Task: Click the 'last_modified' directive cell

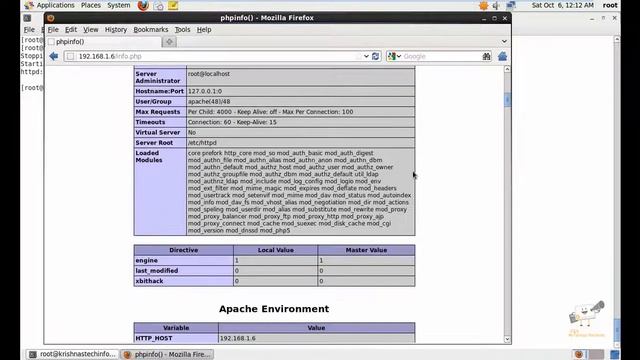Action: pyautogui.click(x=184, y=271)
